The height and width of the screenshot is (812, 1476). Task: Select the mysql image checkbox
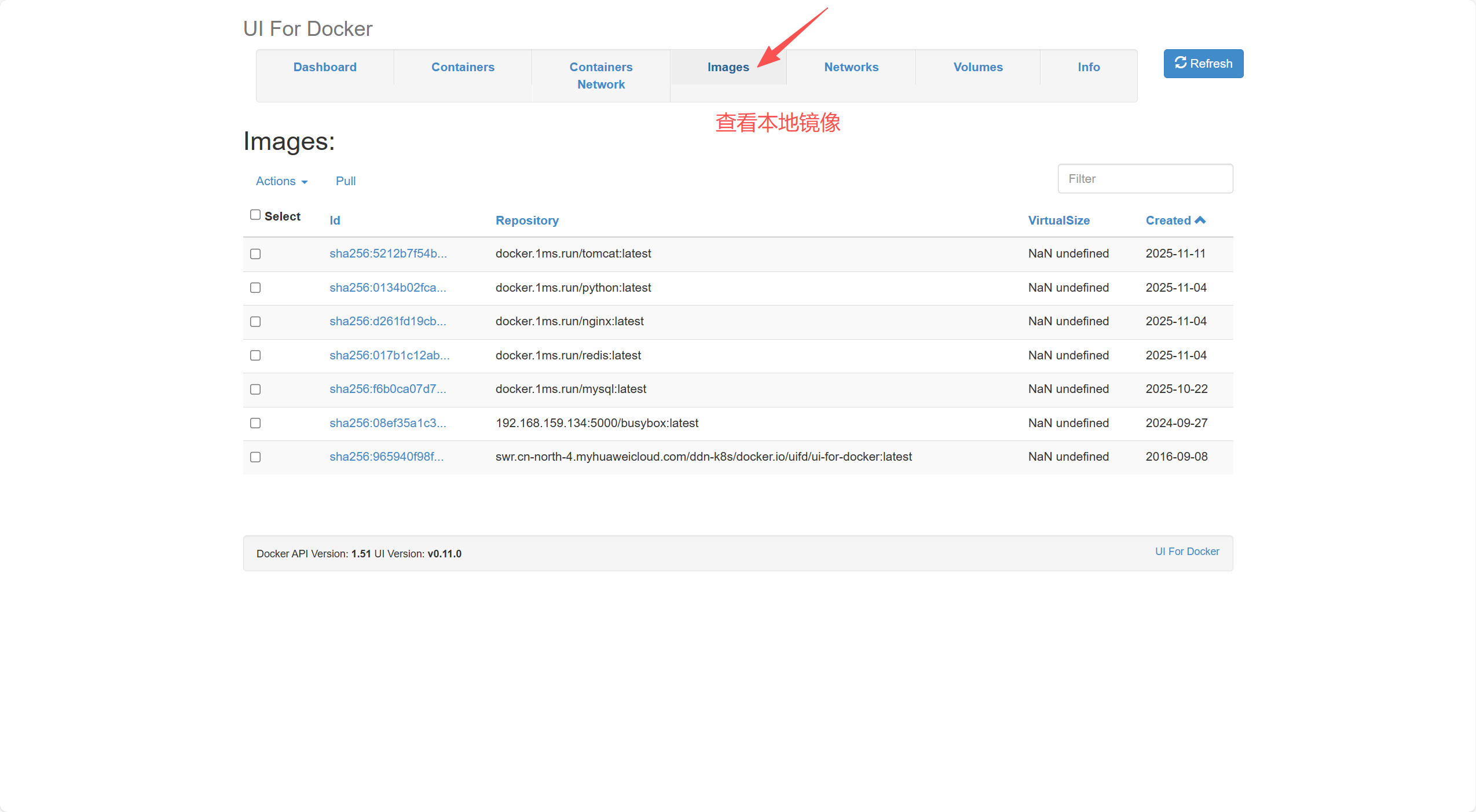click(x=255, y=390)
